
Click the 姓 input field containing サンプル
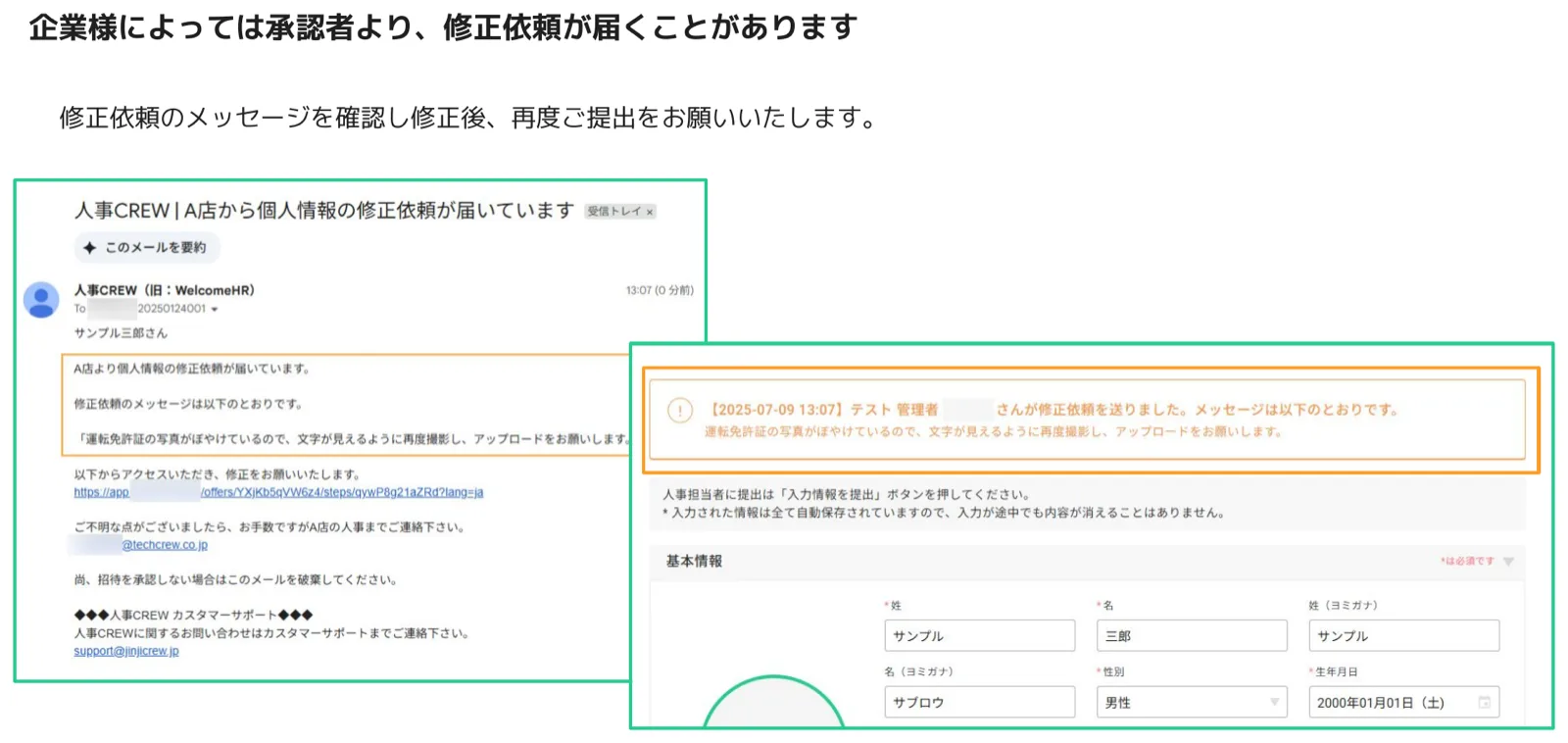point(979,635)
